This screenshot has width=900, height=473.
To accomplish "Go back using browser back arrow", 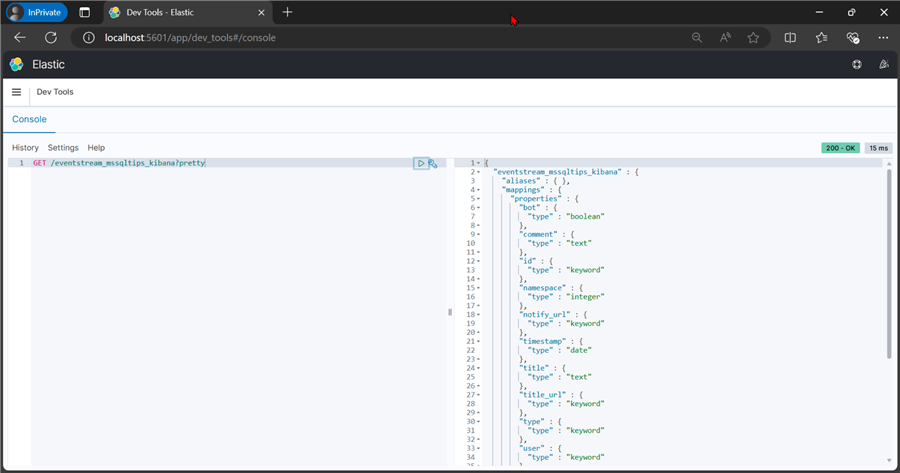I will pyautogui.click(x=20, y=37).
